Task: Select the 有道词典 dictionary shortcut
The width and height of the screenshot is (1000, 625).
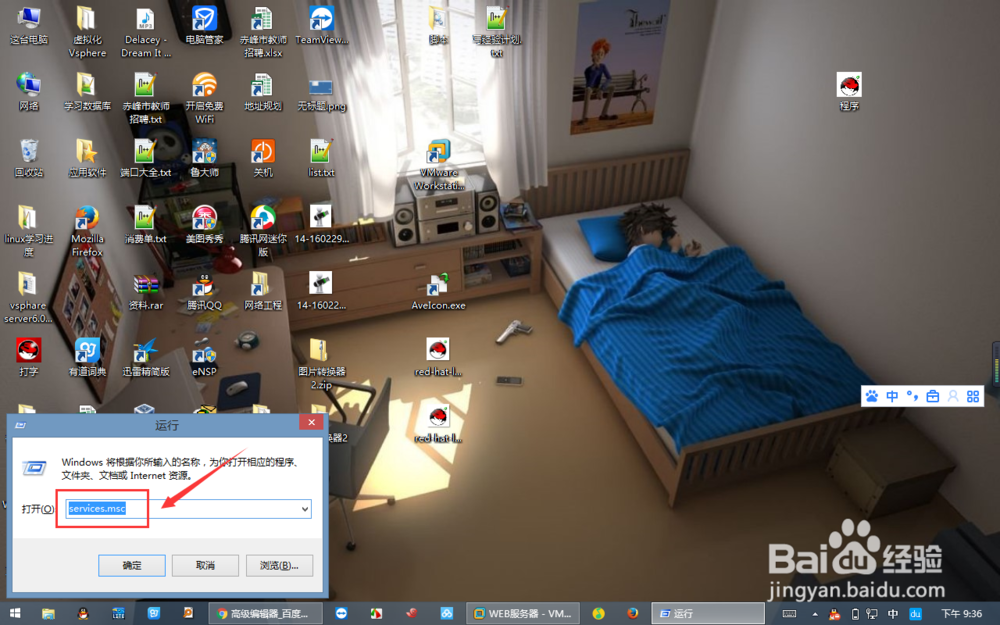Action: pos(87,357)
